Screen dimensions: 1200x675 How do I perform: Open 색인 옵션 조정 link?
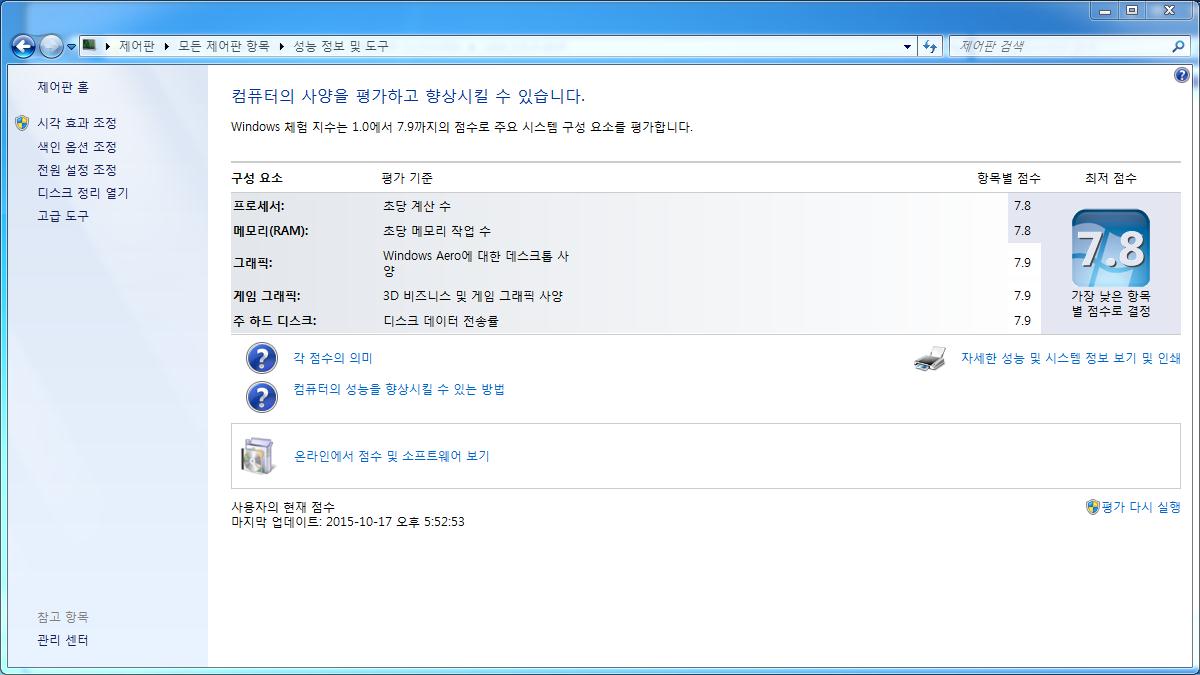(x=77, y=147)
